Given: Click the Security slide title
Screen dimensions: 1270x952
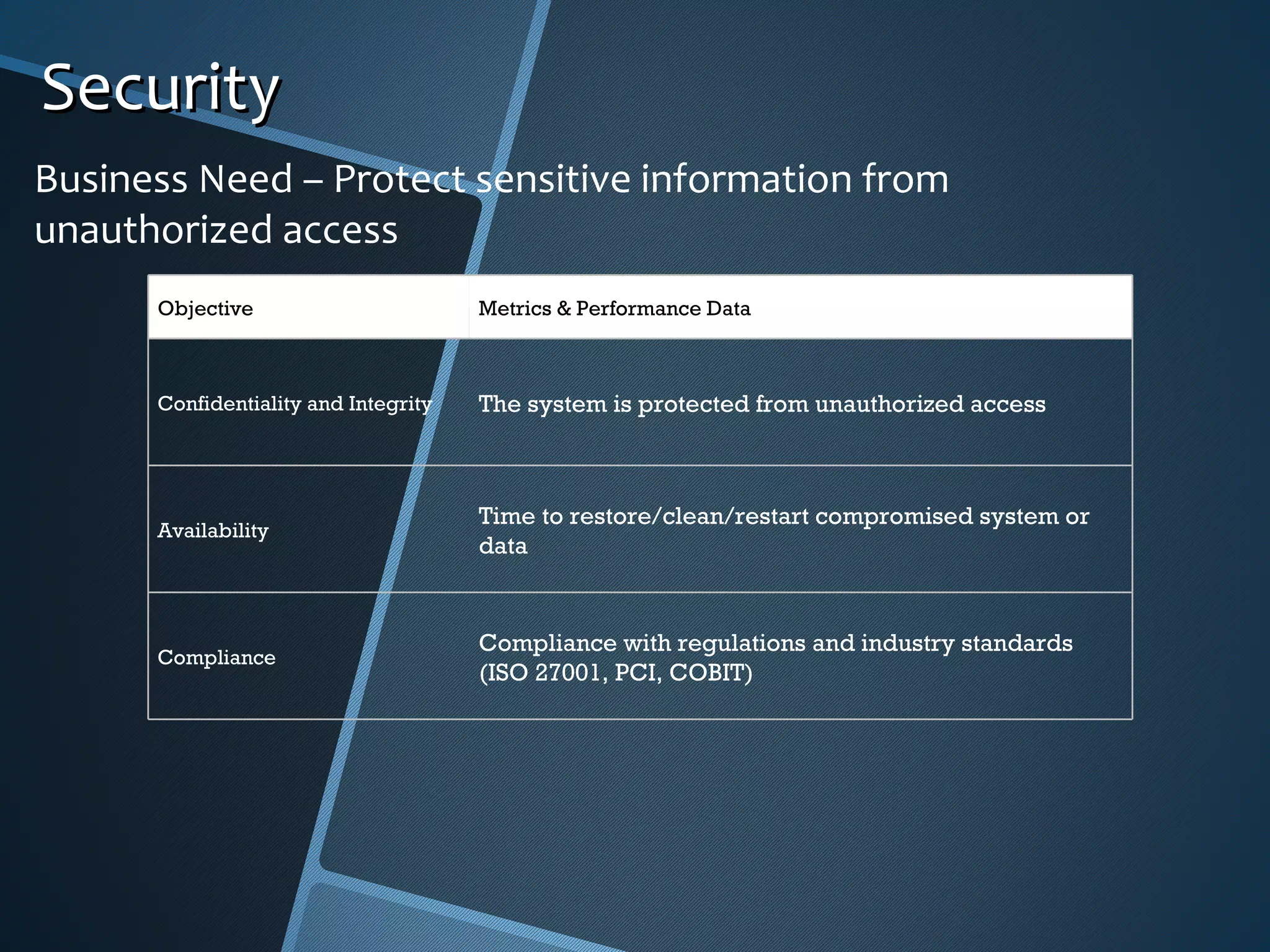Looking at the screenshot, I should [x=160, y=88].
